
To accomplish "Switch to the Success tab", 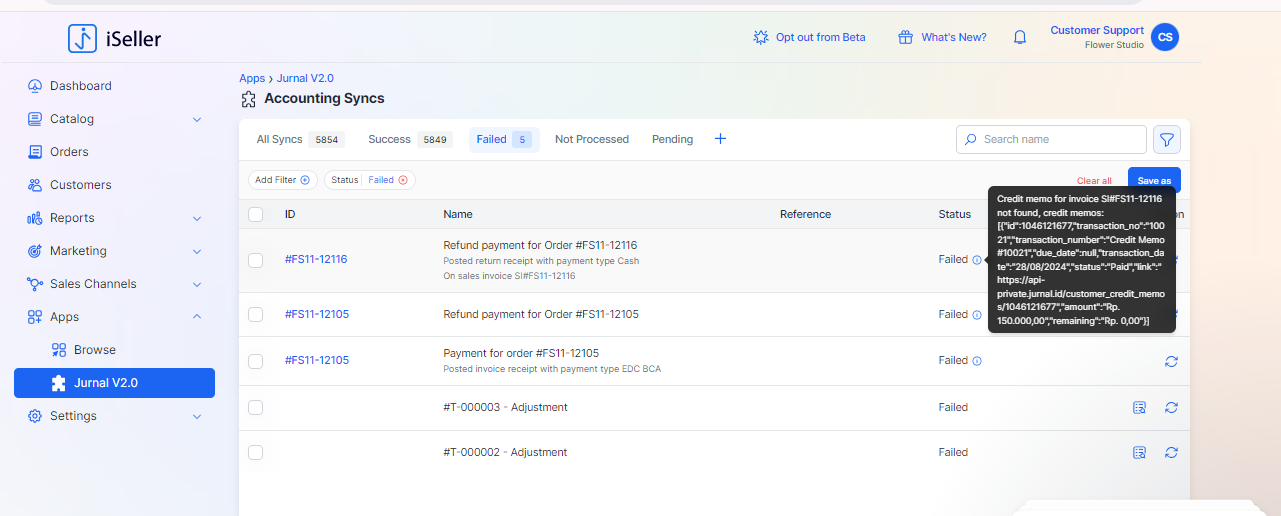I will coord(410,140).
